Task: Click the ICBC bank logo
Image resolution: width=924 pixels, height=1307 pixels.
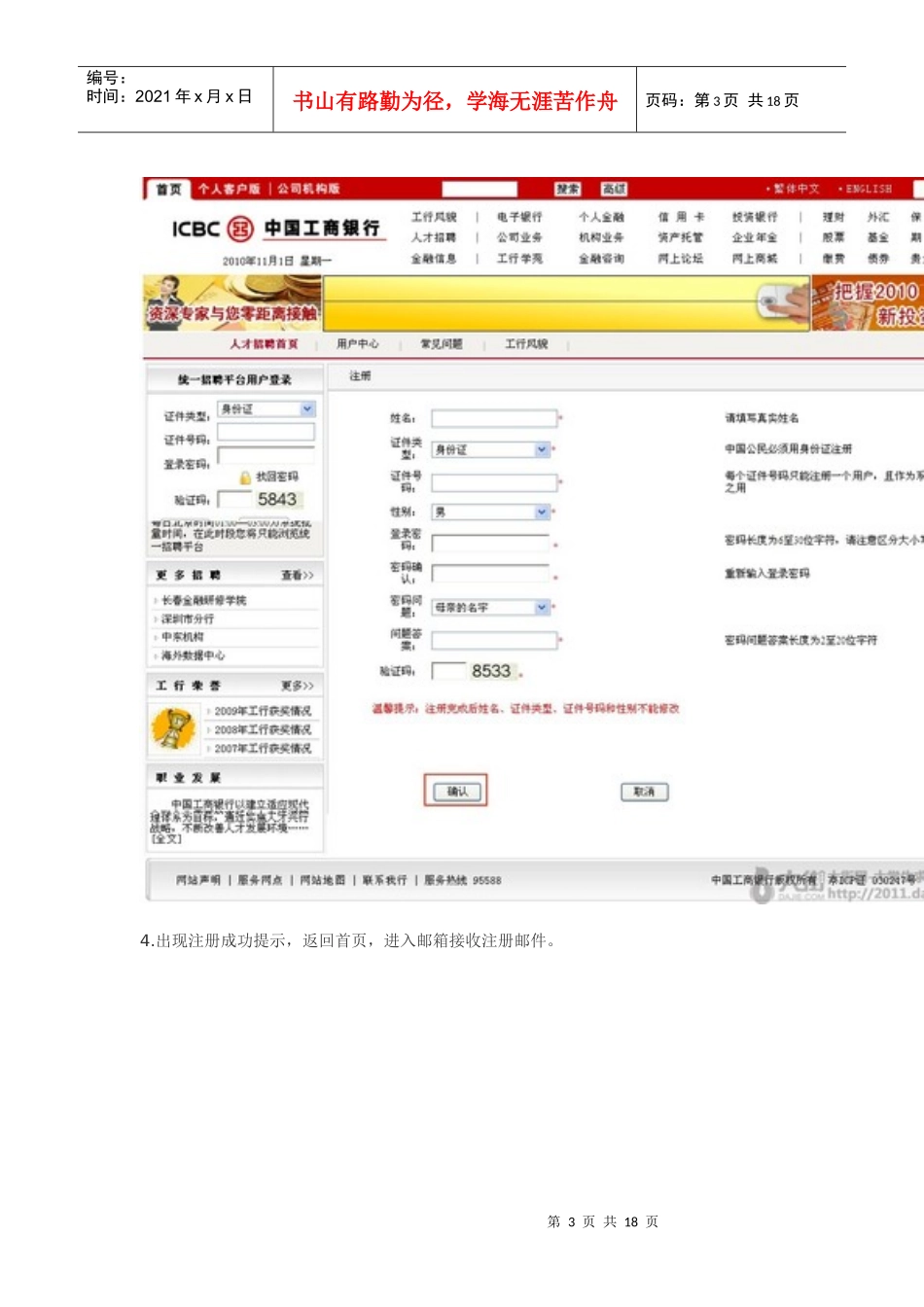Action: (x=276, y=229)
